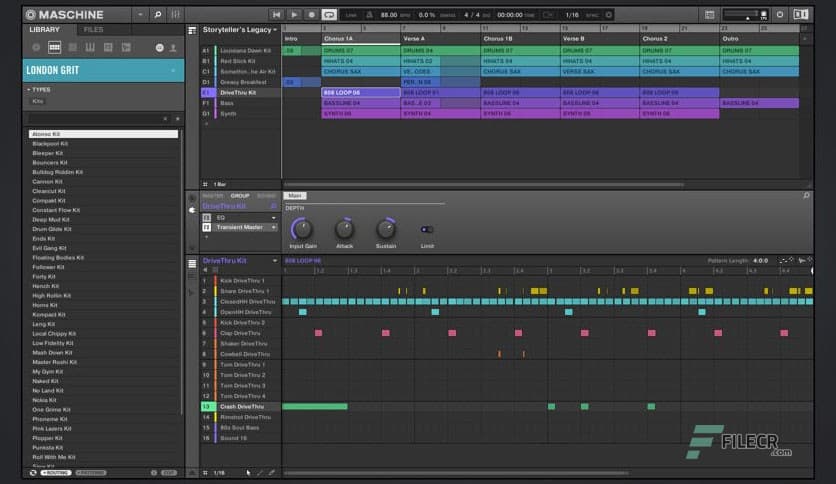
Task: Select group A1 Louisiana Down Kit
Action: tap(240, 51)
